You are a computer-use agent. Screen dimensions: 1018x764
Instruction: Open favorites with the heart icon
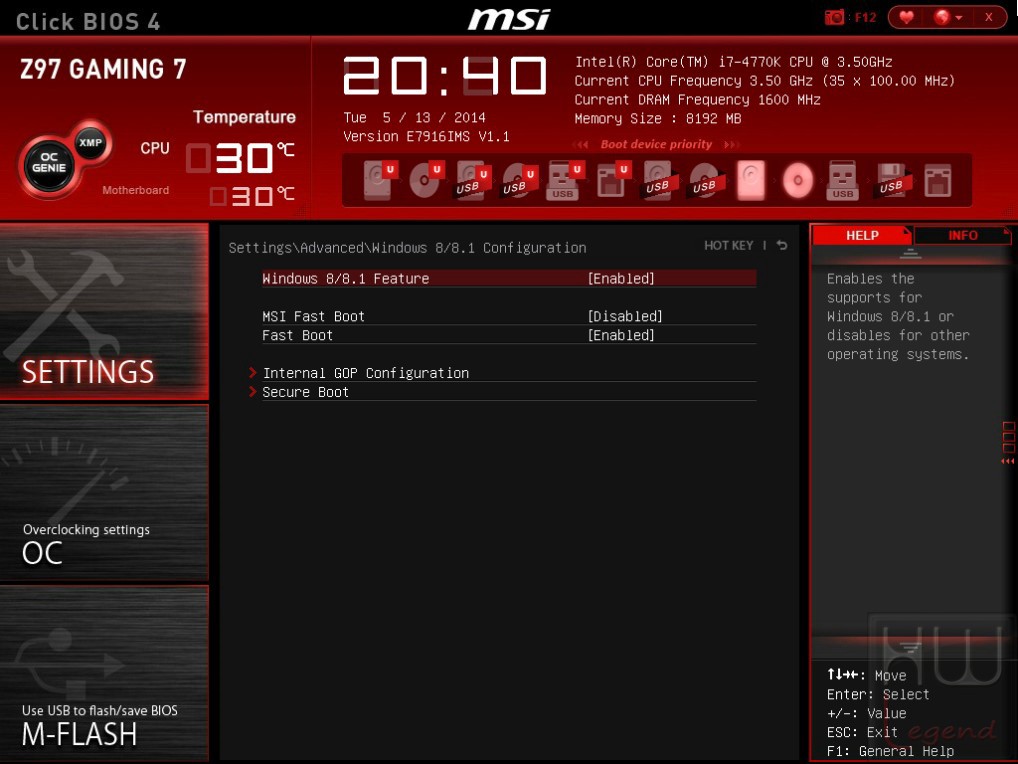[906, 17]
